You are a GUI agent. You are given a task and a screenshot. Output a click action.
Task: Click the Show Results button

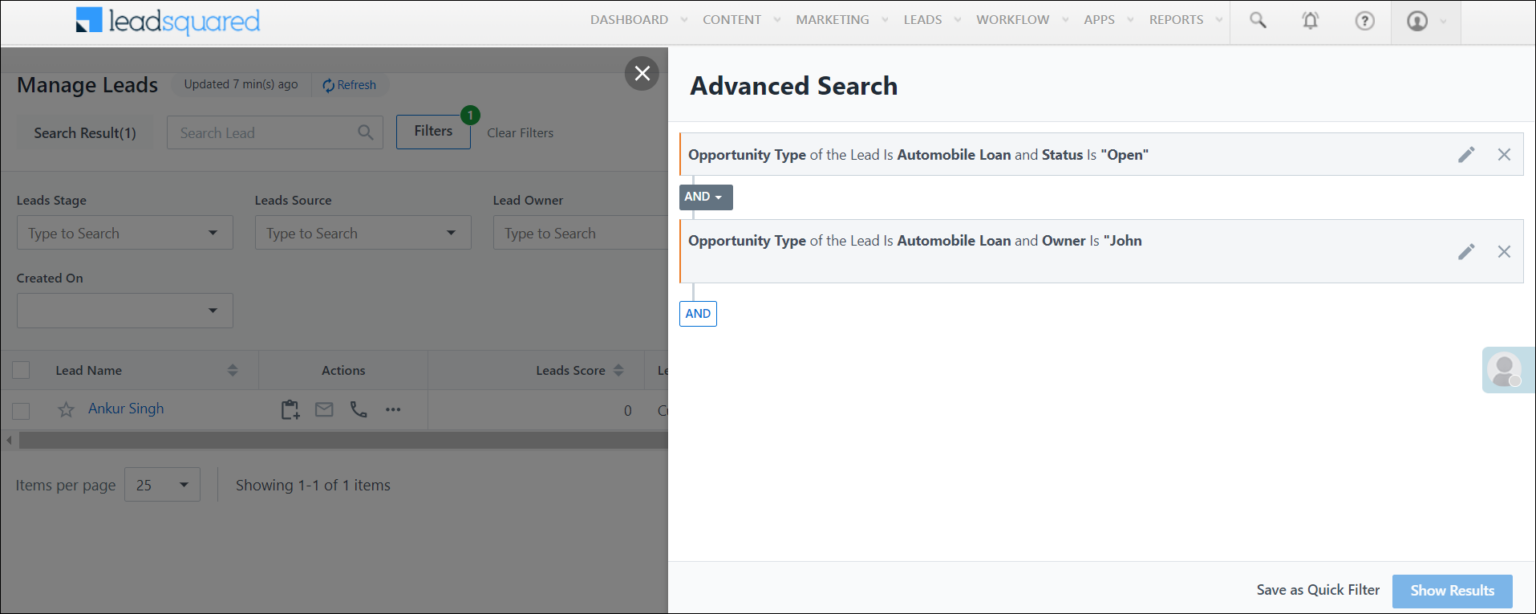click(x=1452, y=590)
